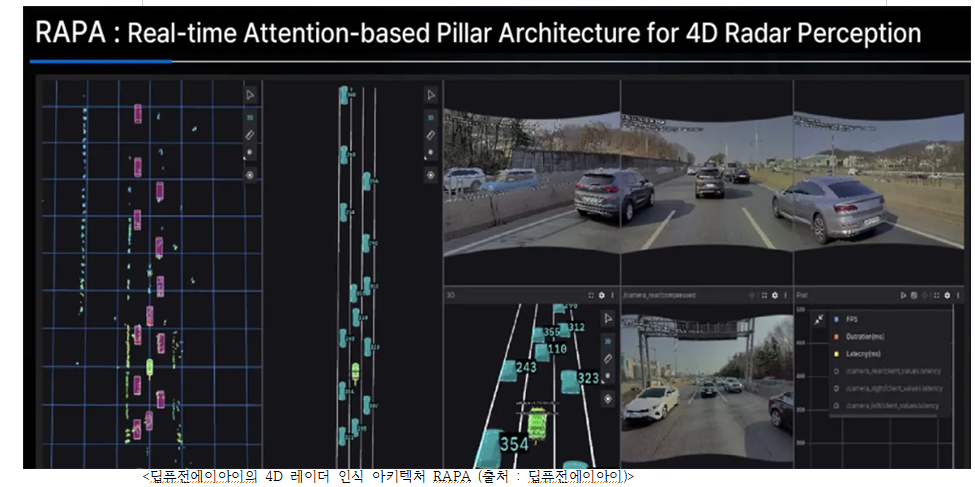Viewport: 975px width, 487px height.
Task: Open the three-dot menu of /camera_rear/compressed panel
Action: click(786, 296)
